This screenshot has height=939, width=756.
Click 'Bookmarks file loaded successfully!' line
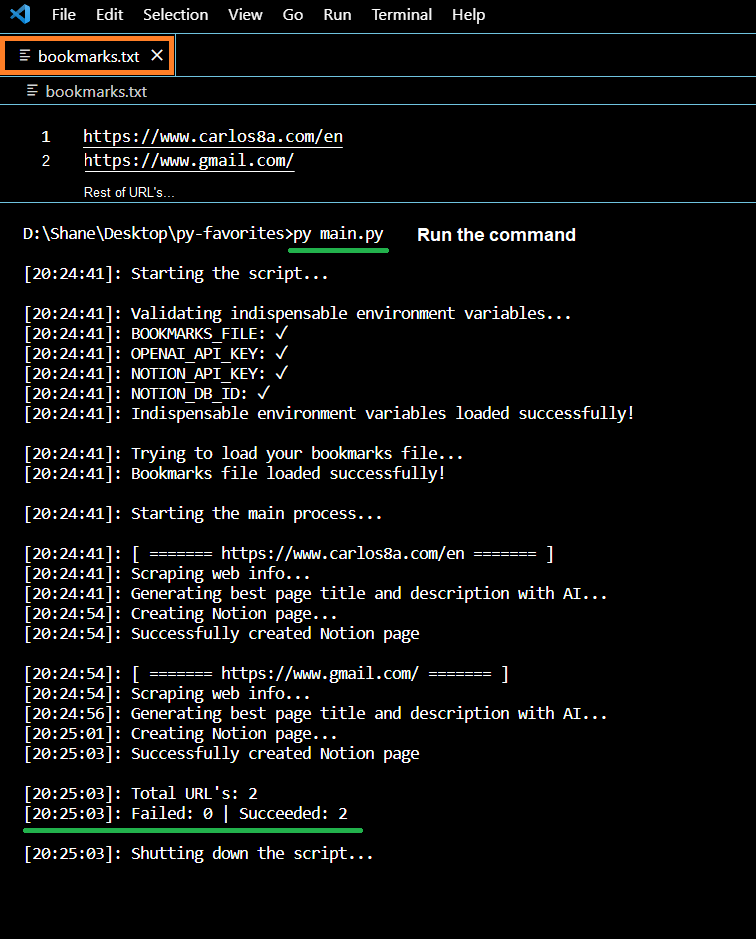235,474
